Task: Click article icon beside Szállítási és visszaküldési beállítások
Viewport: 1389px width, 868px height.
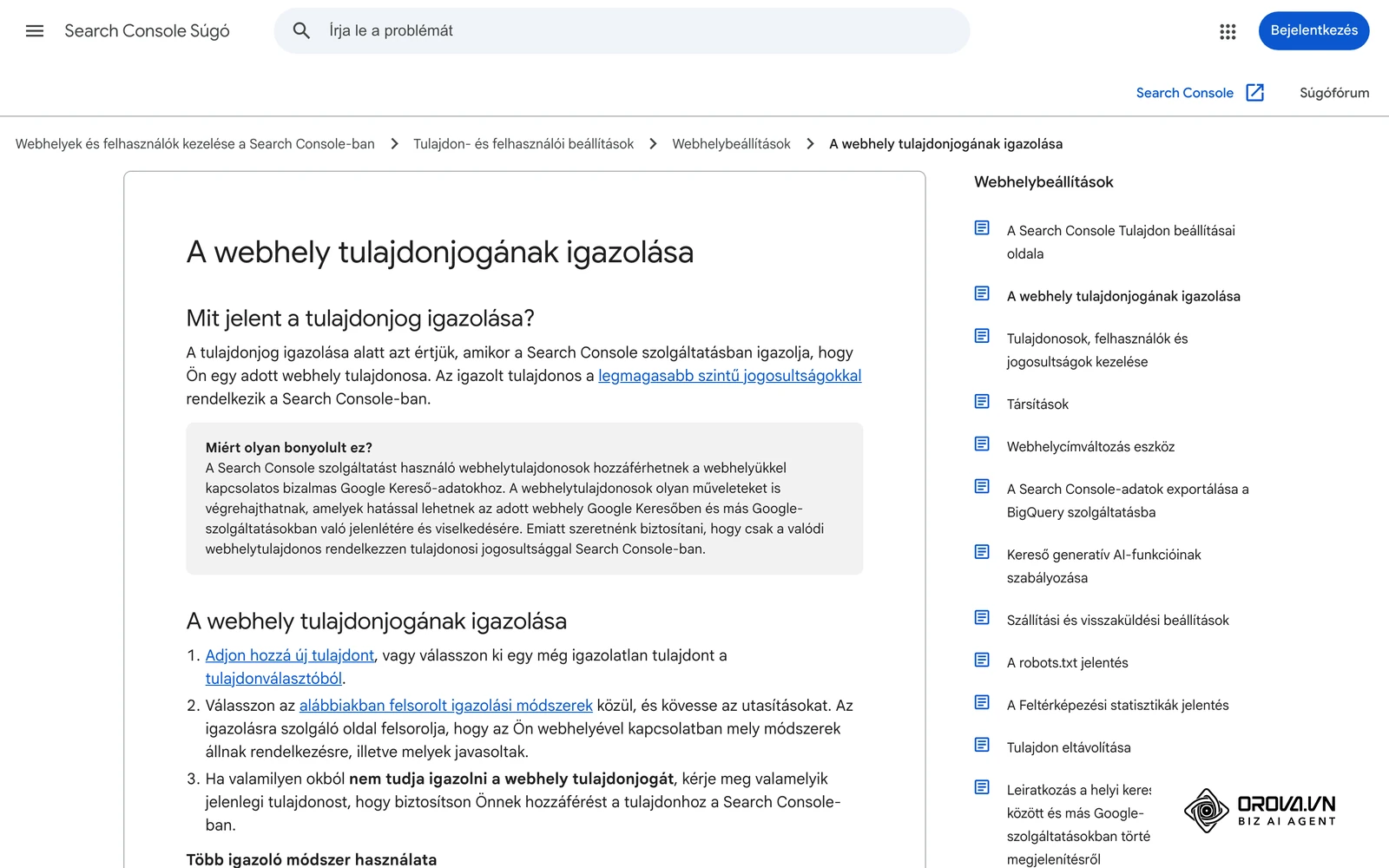Action: click(982, 618)
